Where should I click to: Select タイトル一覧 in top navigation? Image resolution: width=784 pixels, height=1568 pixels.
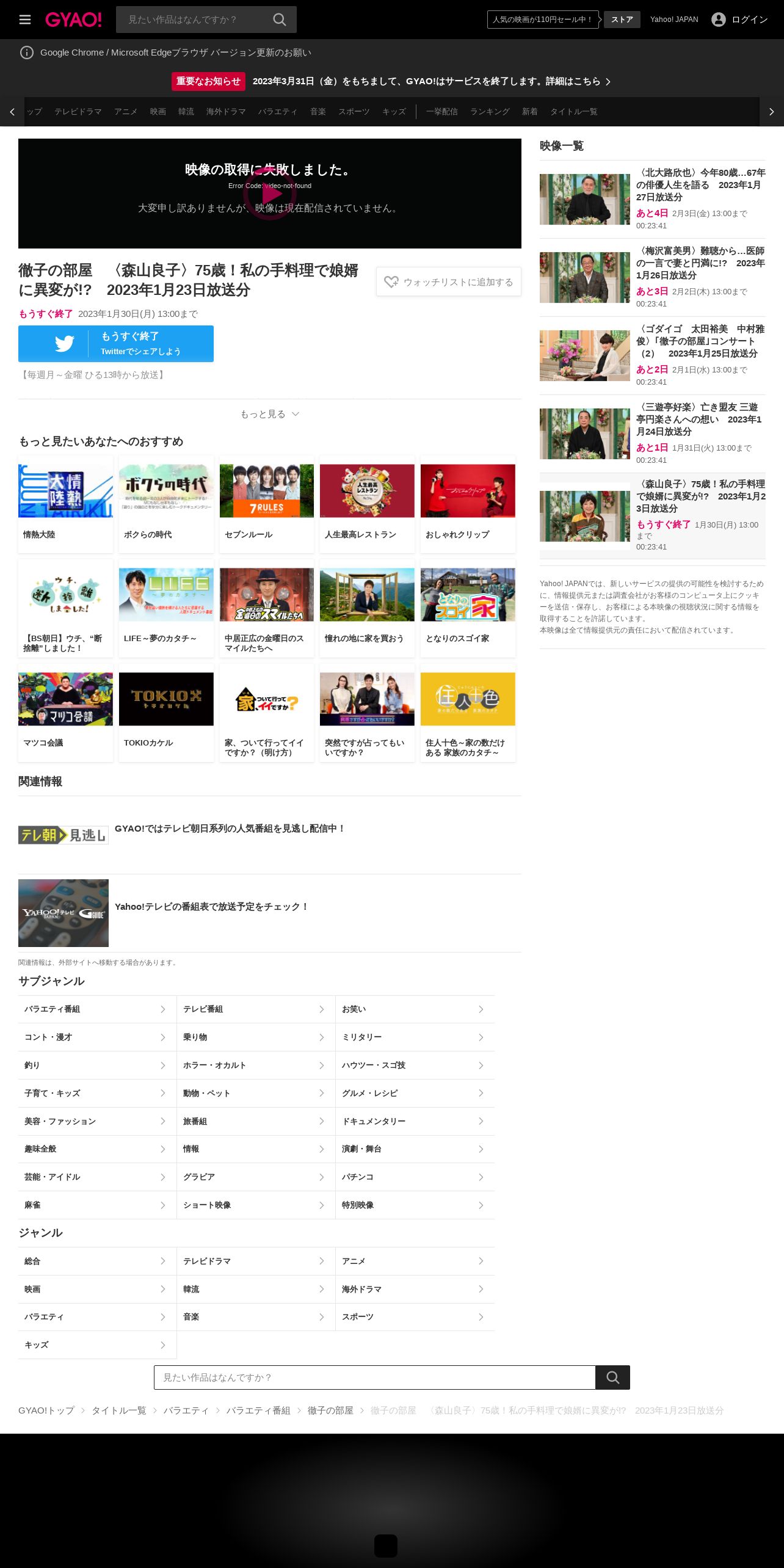574,112
